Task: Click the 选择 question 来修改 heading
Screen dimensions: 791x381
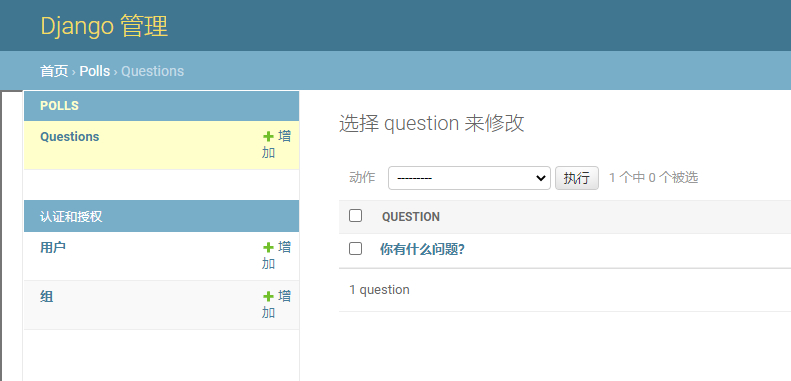Action: point(432,124)
